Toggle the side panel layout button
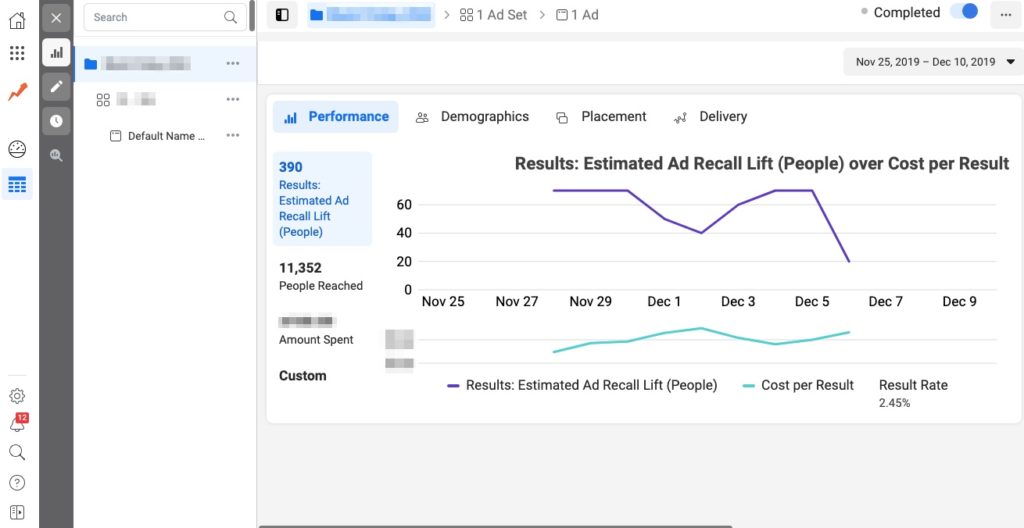 pos(282,15)
